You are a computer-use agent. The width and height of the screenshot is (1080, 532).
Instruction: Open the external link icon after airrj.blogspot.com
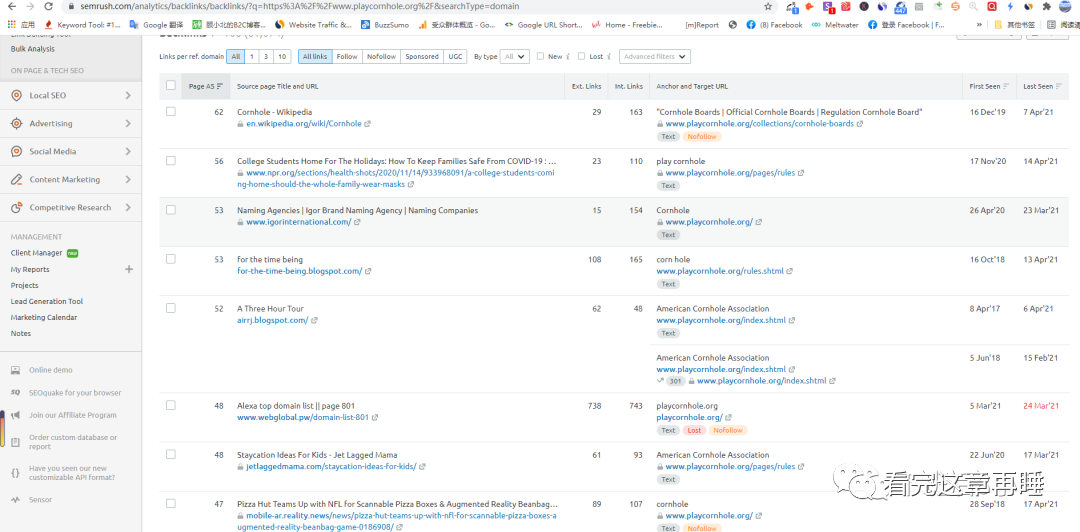click(x=314, y=320)
